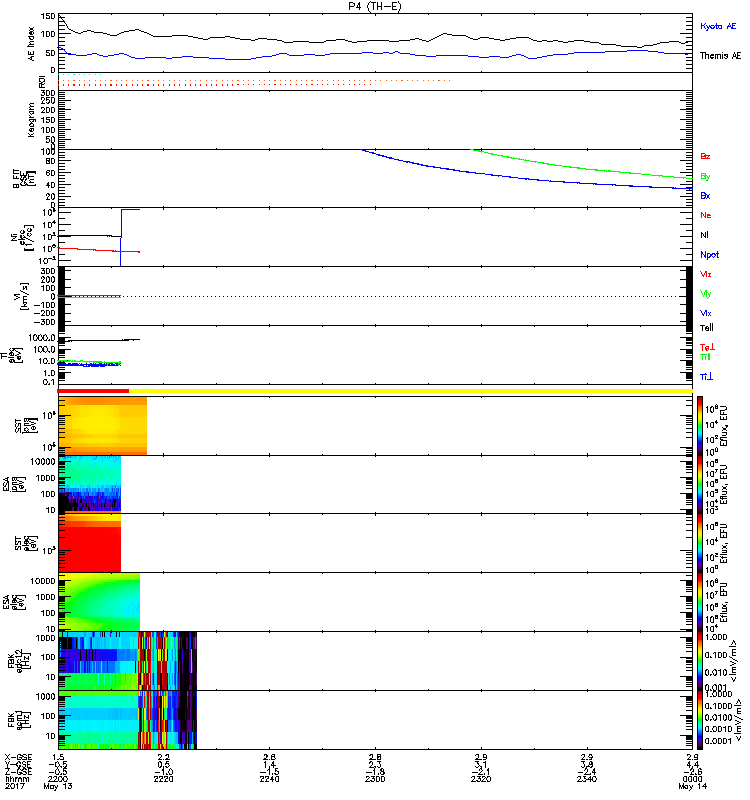This screenshot has width=750, height=800.
Task: Click the color bar beside the FBK scm1 panel
Action: [699, 720]
